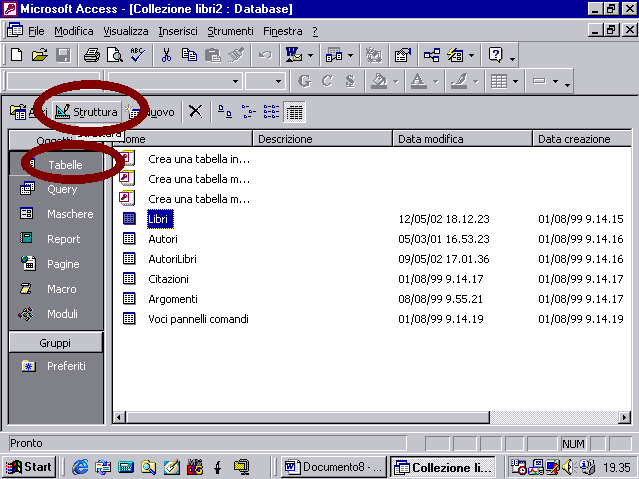639x479 pixels.
Task: Expand the font color dropdown arrow
Action: 436,82
